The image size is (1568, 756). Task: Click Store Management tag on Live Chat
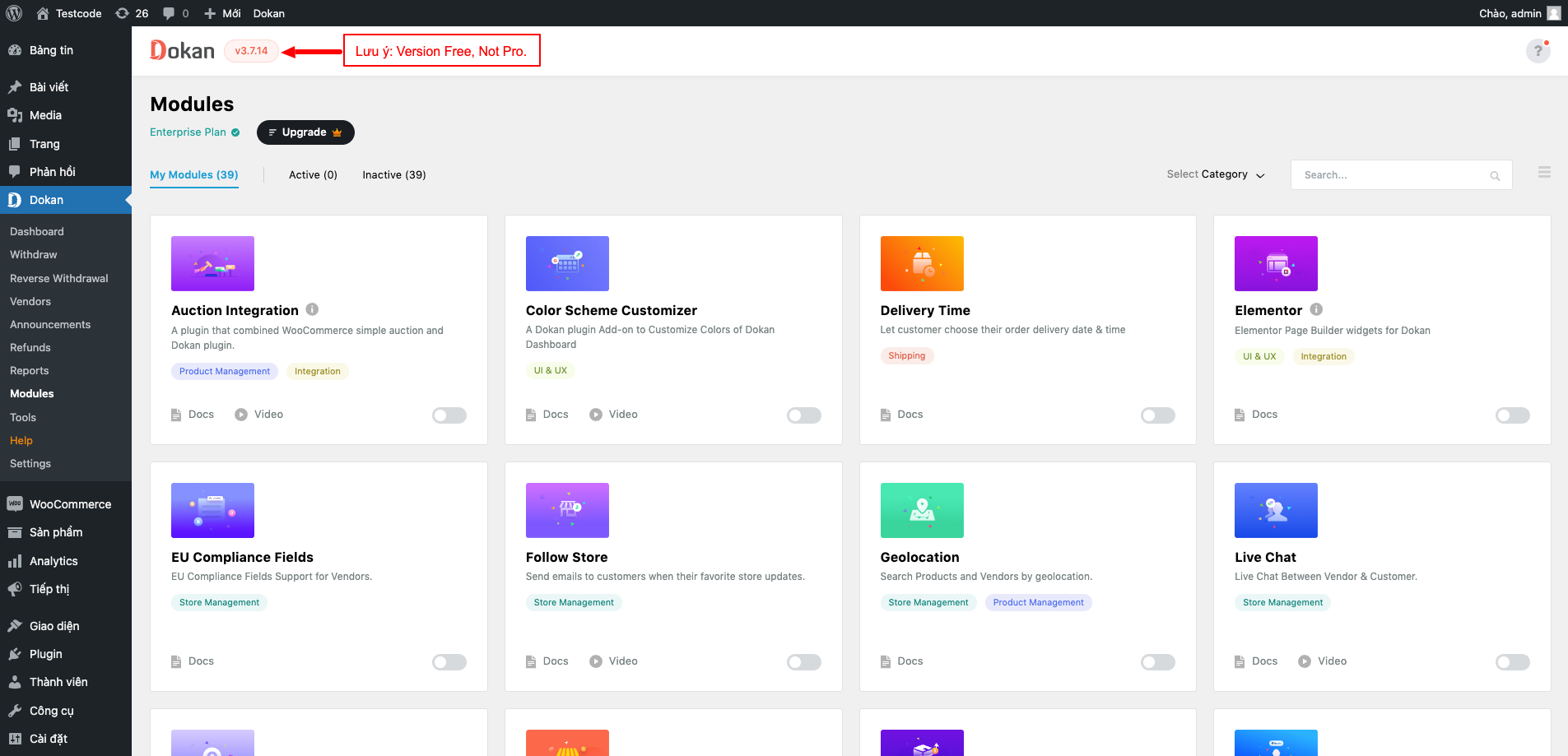[x=1282, y=602]
